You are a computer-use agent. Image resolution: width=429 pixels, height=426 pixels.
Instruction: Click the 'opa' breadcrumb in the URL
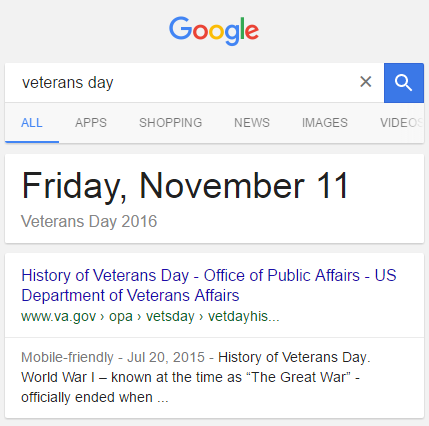[121, 316]
